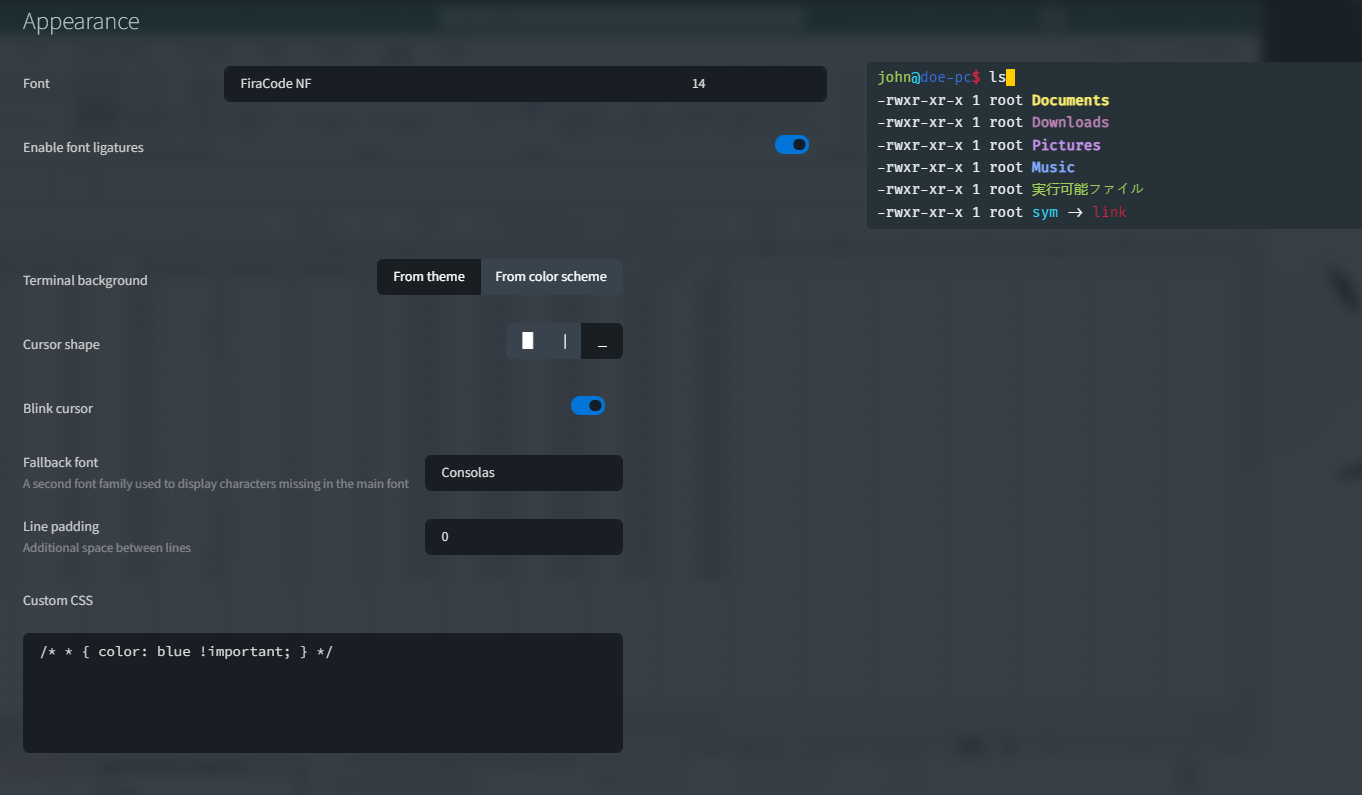Click the Enable font ligatures label
This screenshot has width=1362, height=795.
(83, 147)
